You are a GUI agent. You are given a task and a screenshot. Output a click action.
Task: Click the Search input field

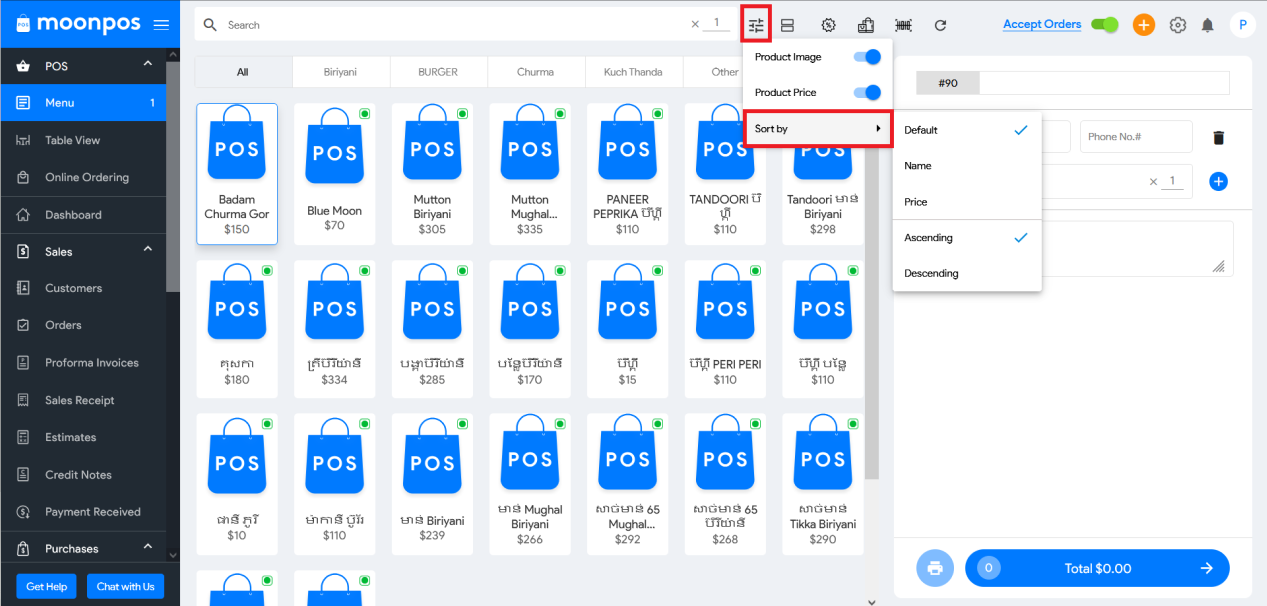450,25
